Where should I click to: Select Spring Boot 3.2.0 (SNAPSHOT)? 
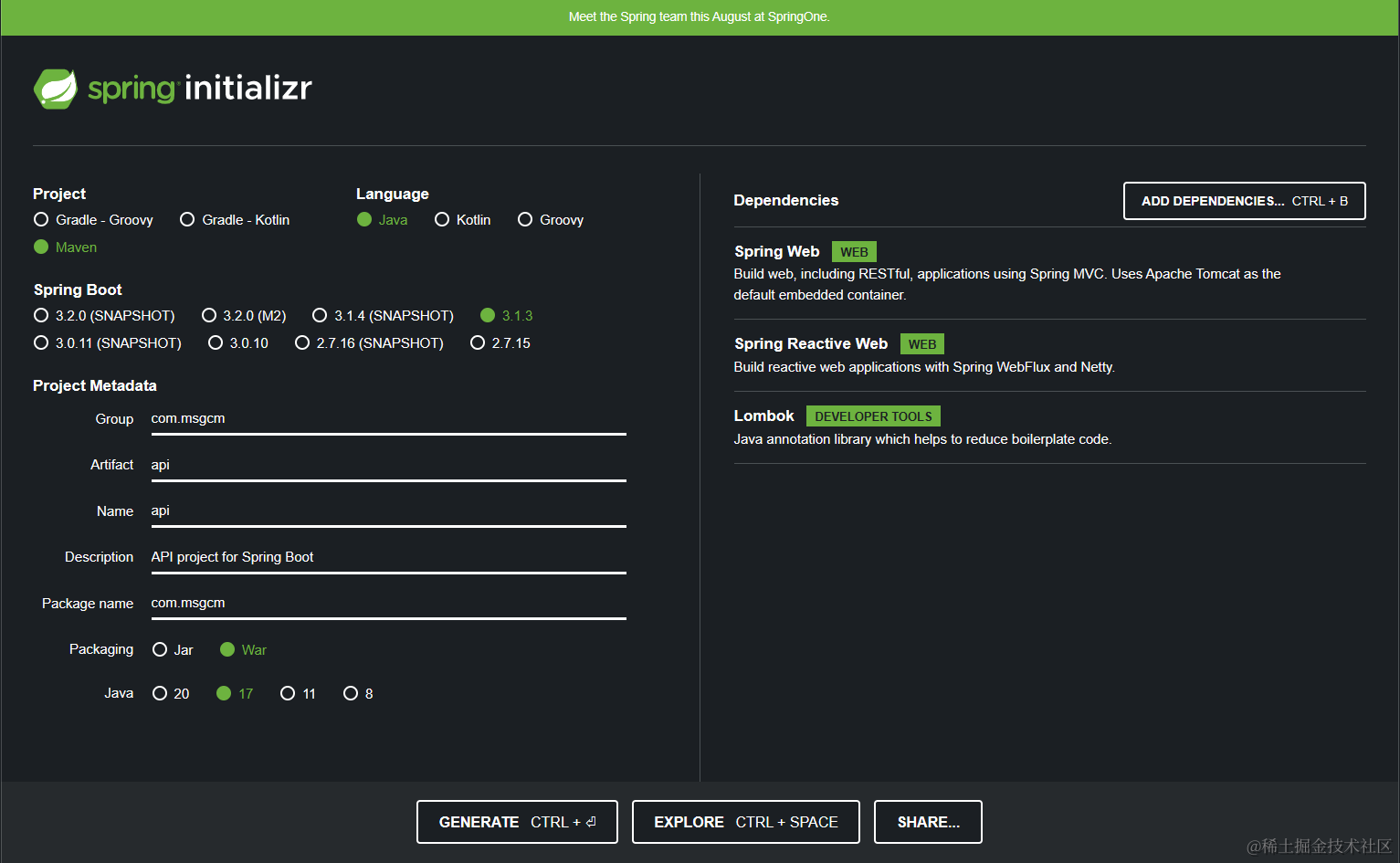click(104, 316)
